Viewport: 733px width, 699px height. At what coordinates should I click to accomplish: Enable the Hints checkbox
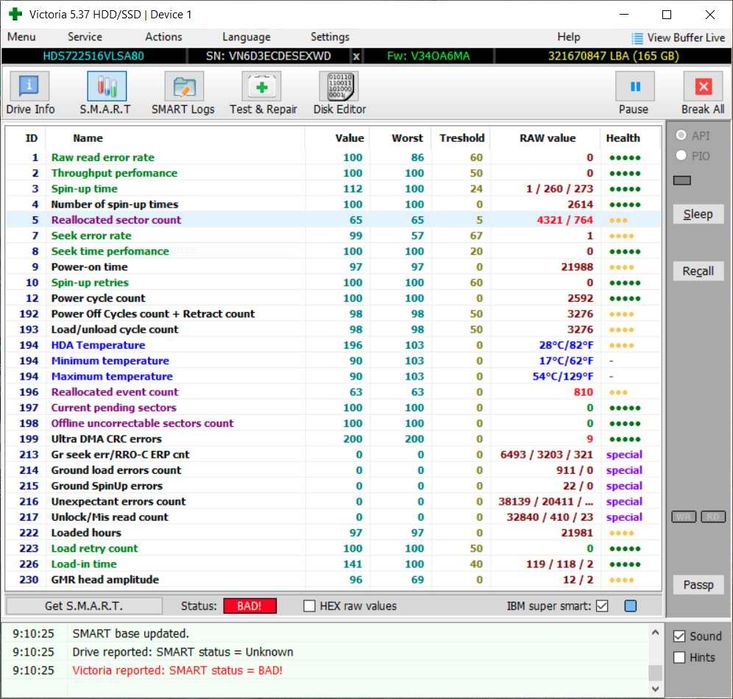tap(679, 657)
